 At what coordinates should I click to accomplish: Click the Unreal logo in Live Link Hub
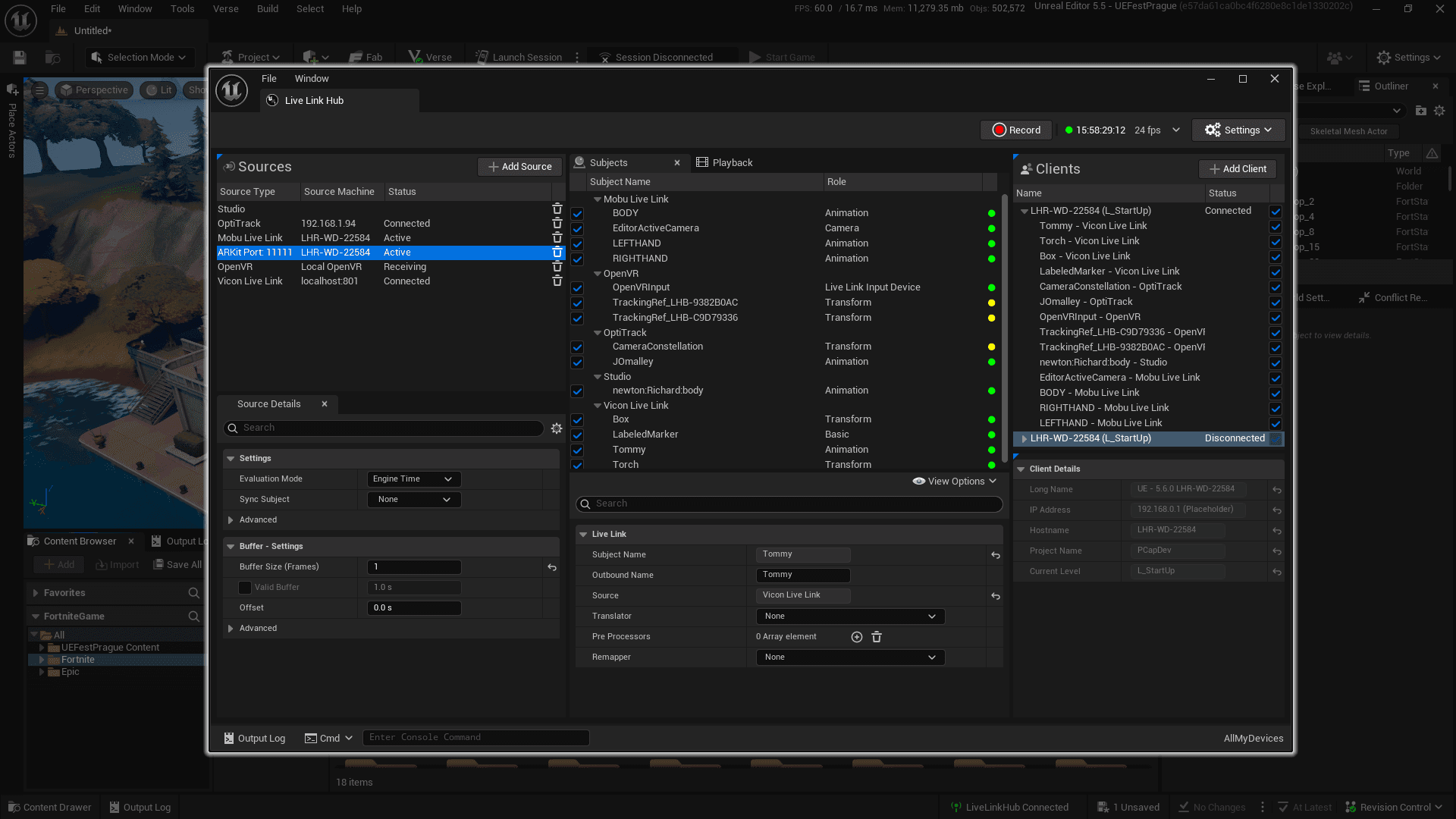232,90
